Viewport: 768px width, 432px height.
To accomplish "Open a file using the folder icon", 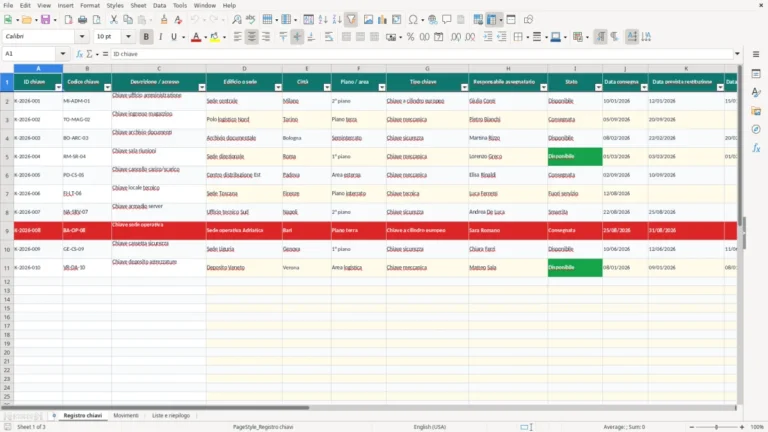I will pos(26,20).
